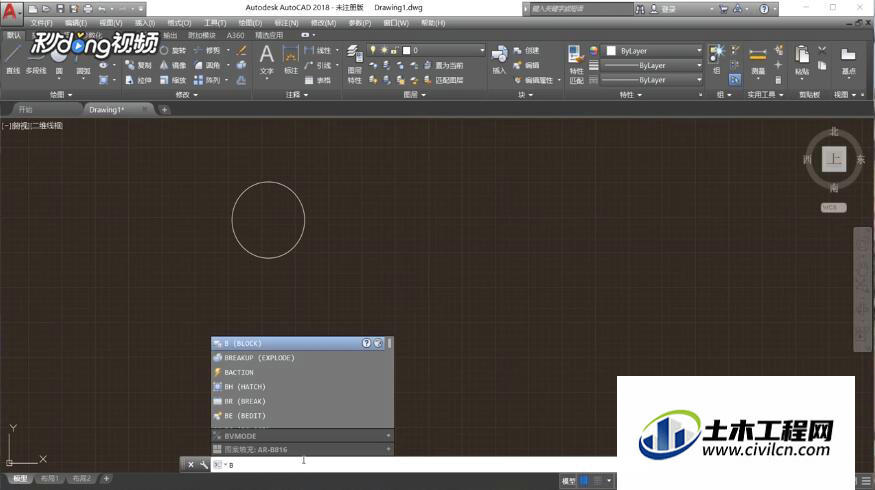Click the command line input field
The width and height of the screenshot is (875, 490).
click(413, 464)
